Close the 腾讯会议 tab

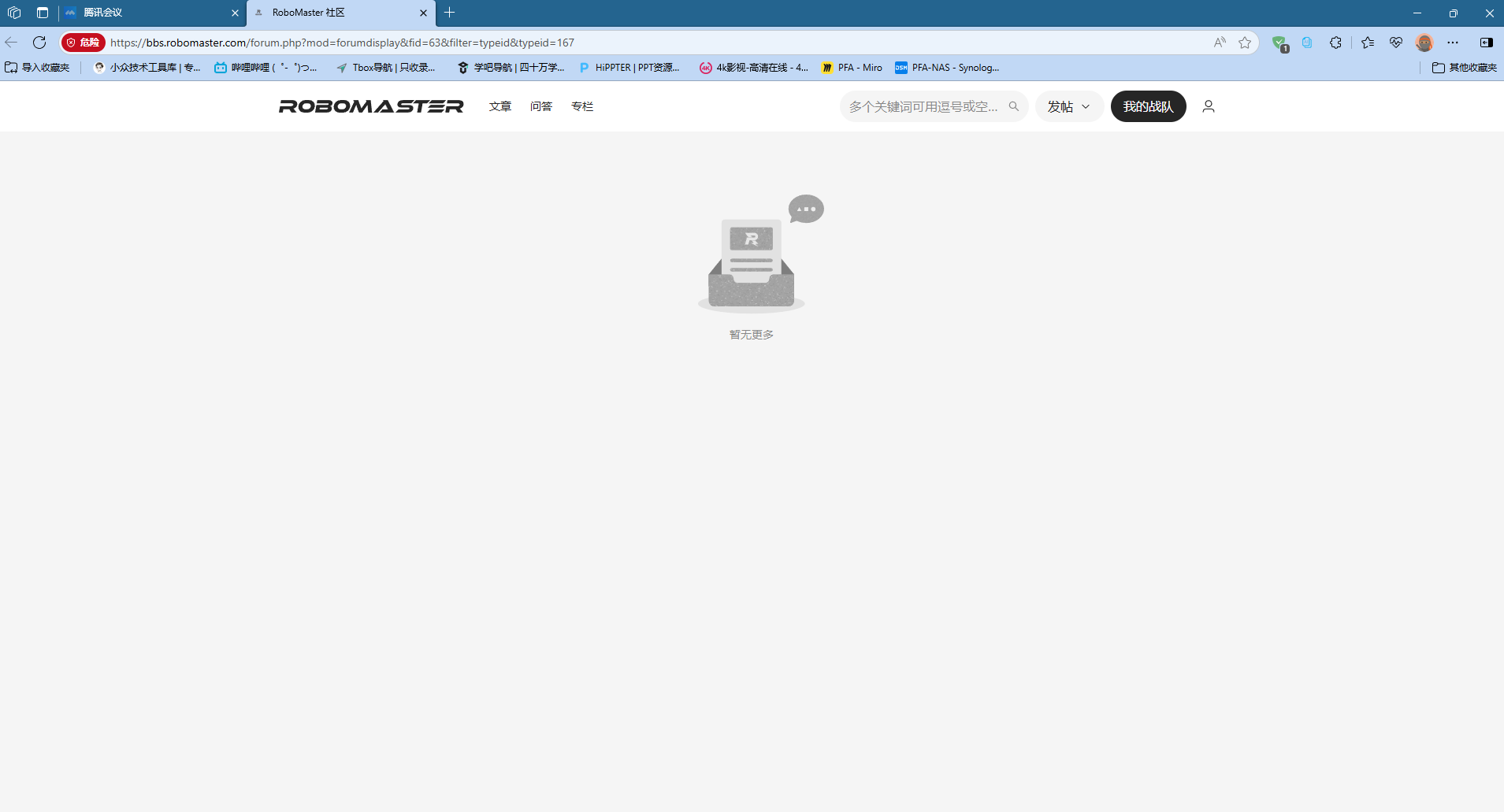click(235, 13)
